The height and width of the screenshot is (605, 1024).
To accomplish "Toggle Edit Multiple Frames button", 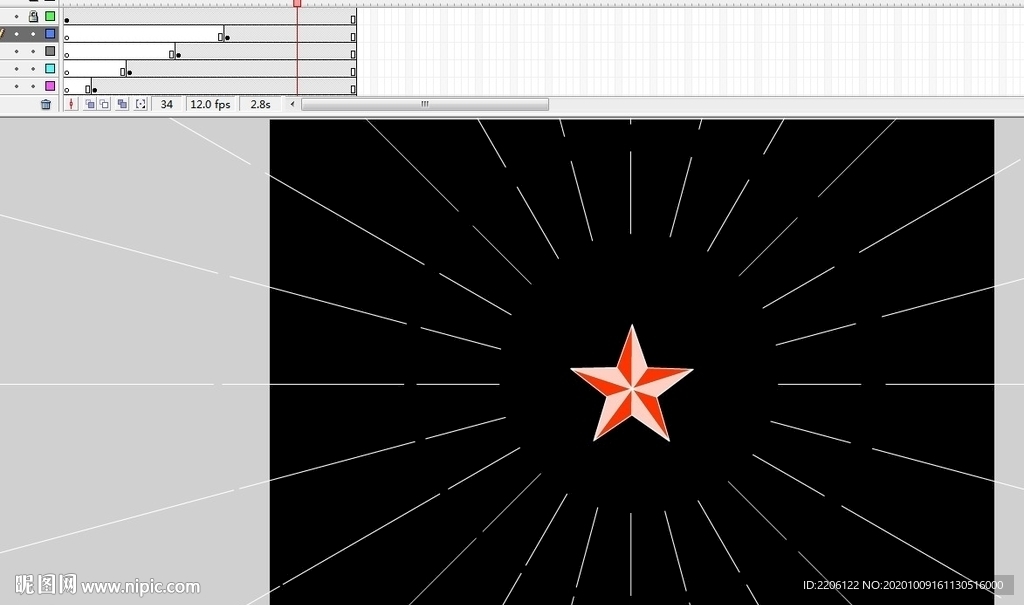I will [122, 104].
